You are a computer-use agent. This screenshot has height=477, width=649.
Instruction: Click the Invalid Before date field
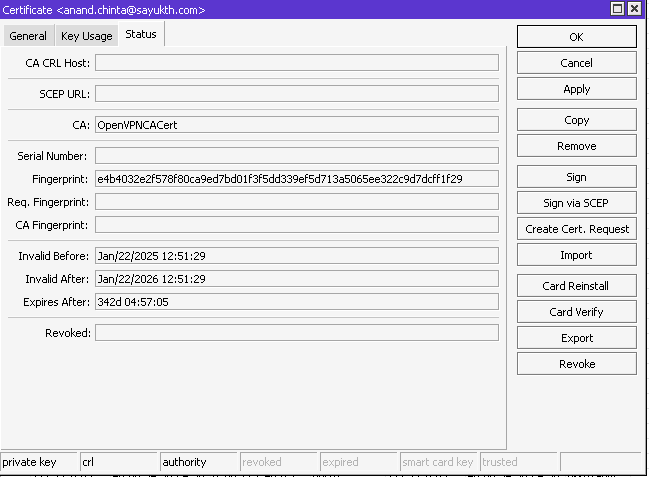click(x=297, y=256)
